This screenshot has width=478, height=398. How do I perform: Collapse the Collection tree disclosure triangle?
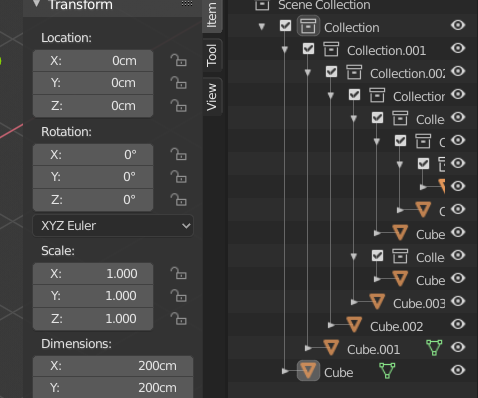click(262, 26)
